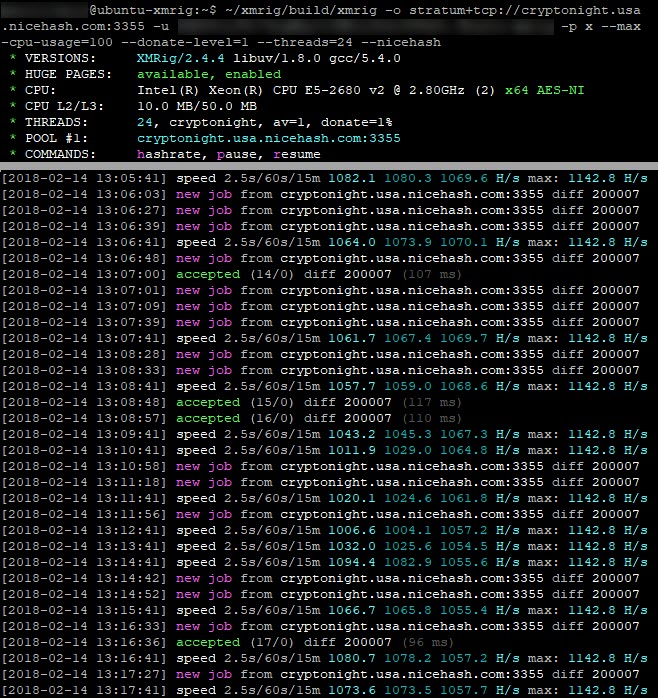Click 'new job' in the 13:16:33 line
Image resolution: width=658 pixels, height=698 pixels.
click(x=204, y=627)
